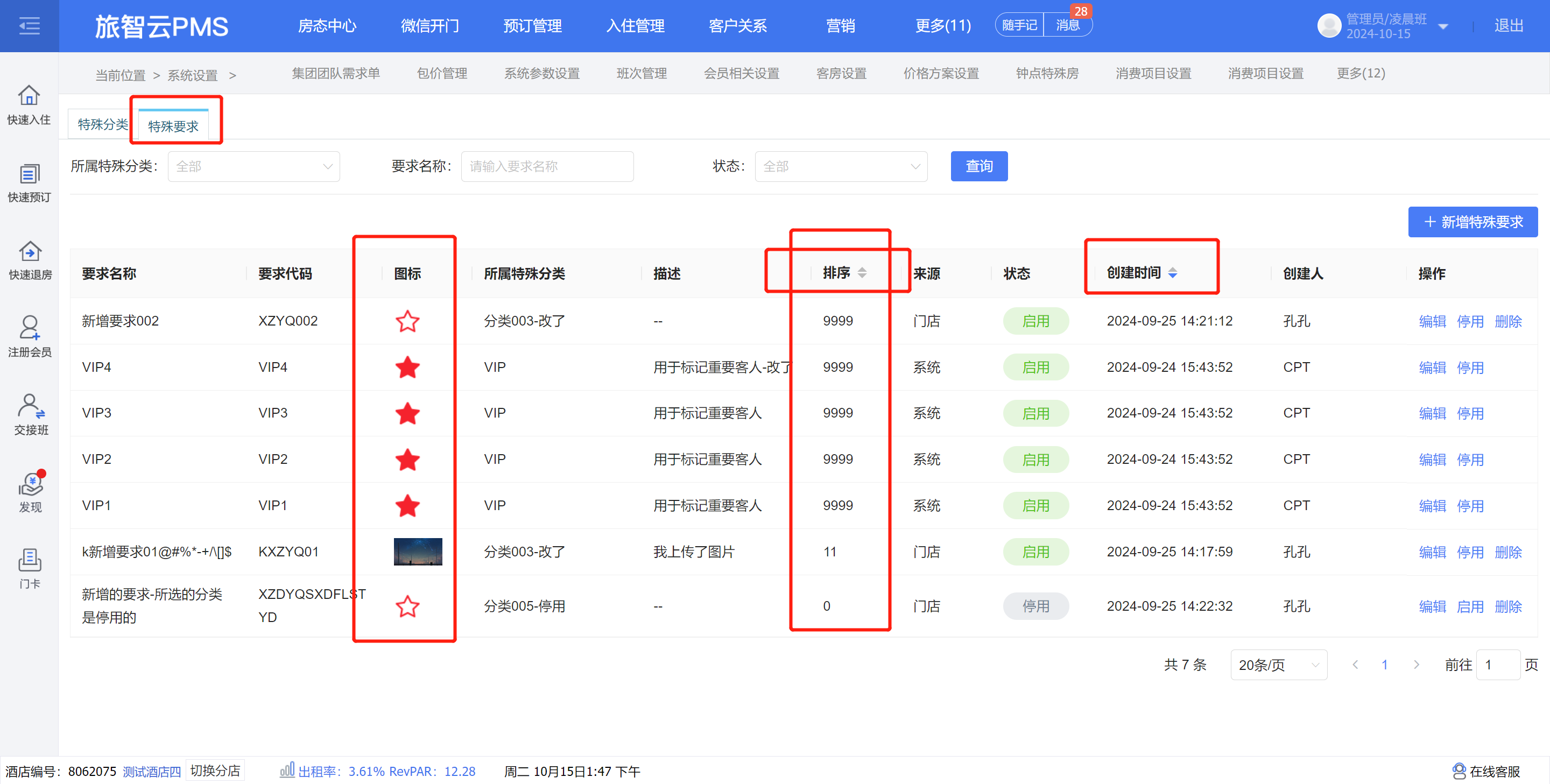Click 退出 to log out

(1509, 26)
